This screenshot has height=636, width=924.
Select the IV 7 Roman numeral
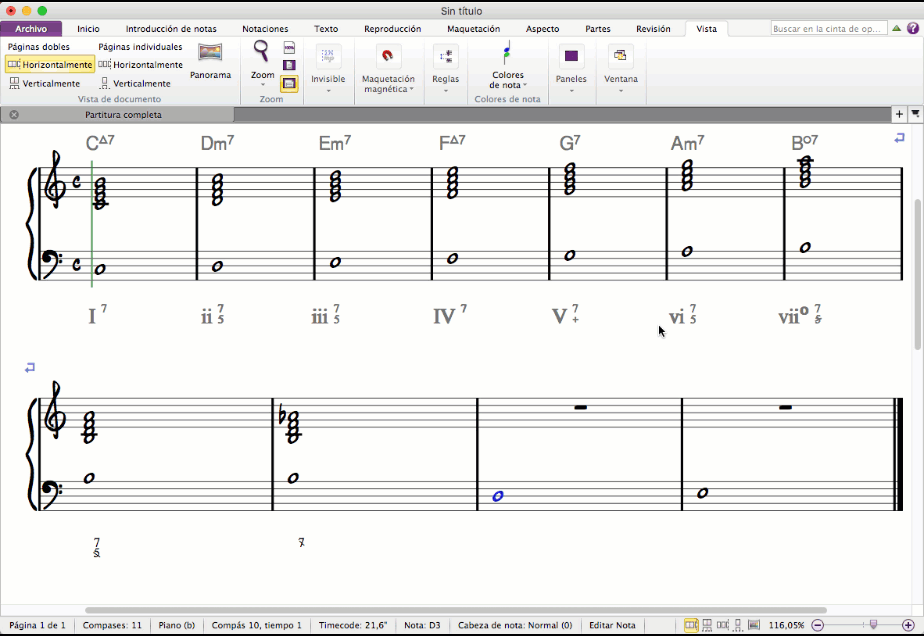450,315
